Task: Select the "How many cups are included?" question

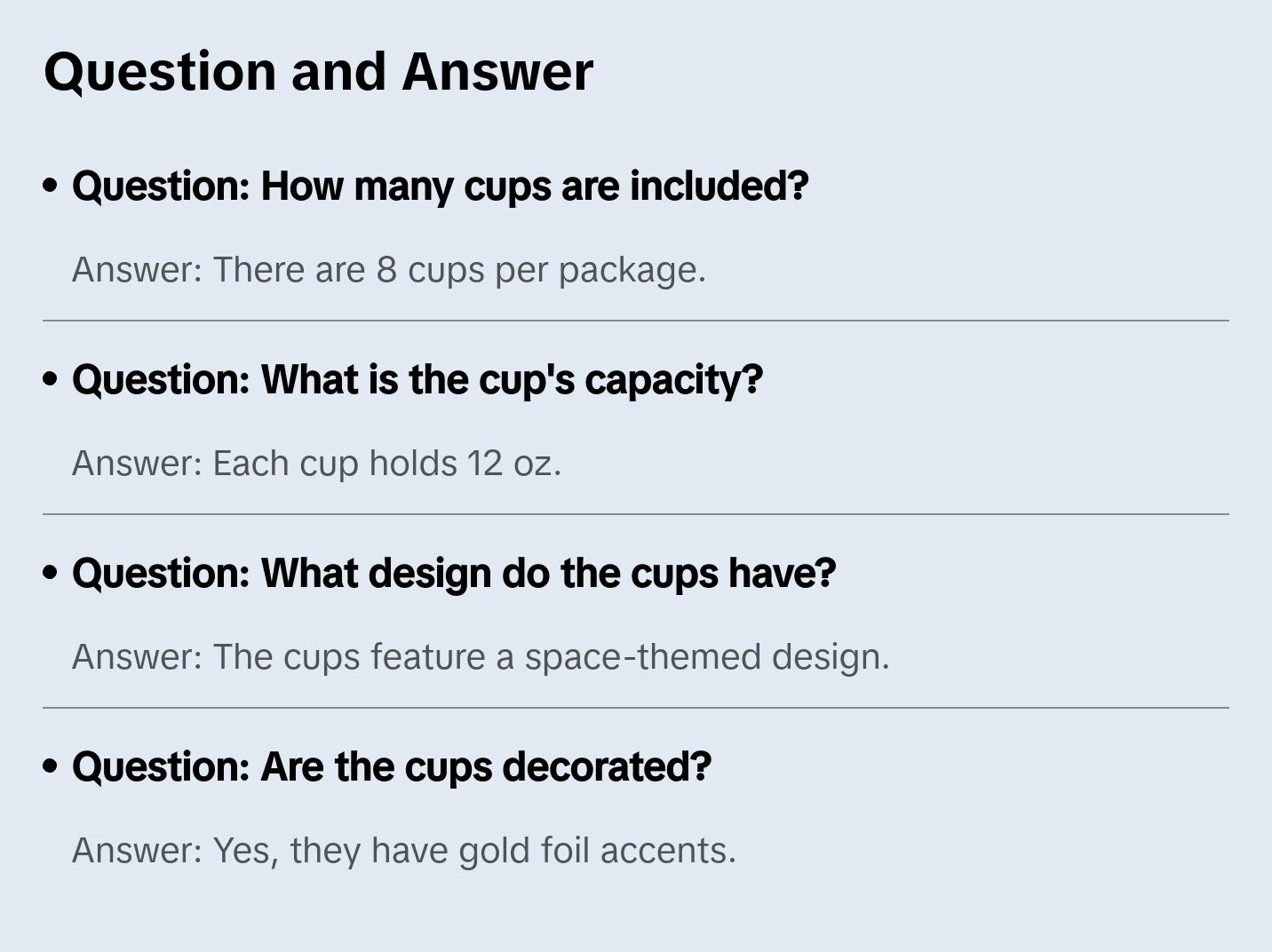Action: (440, 186)
